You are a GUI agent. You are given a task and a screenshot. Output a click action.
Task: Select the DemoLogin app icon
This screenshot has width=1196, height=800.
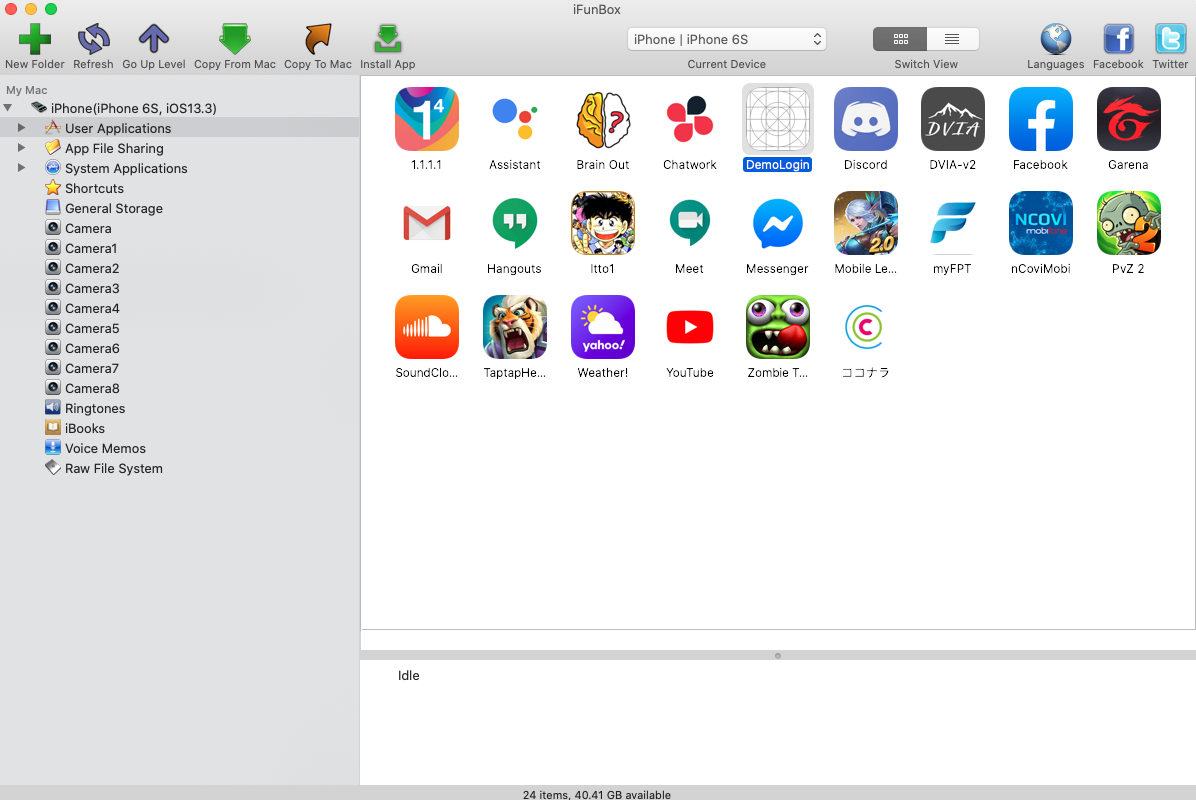coord(777,119)
